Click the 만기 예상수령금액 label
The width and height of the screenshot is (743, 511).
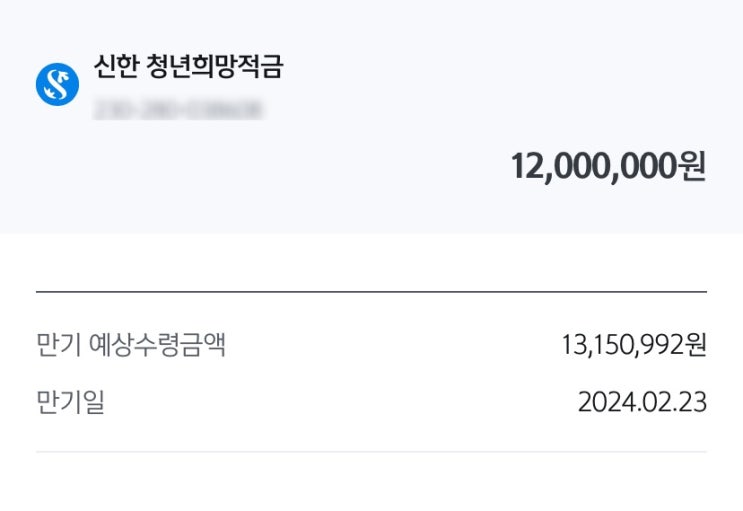click(130, 345)
